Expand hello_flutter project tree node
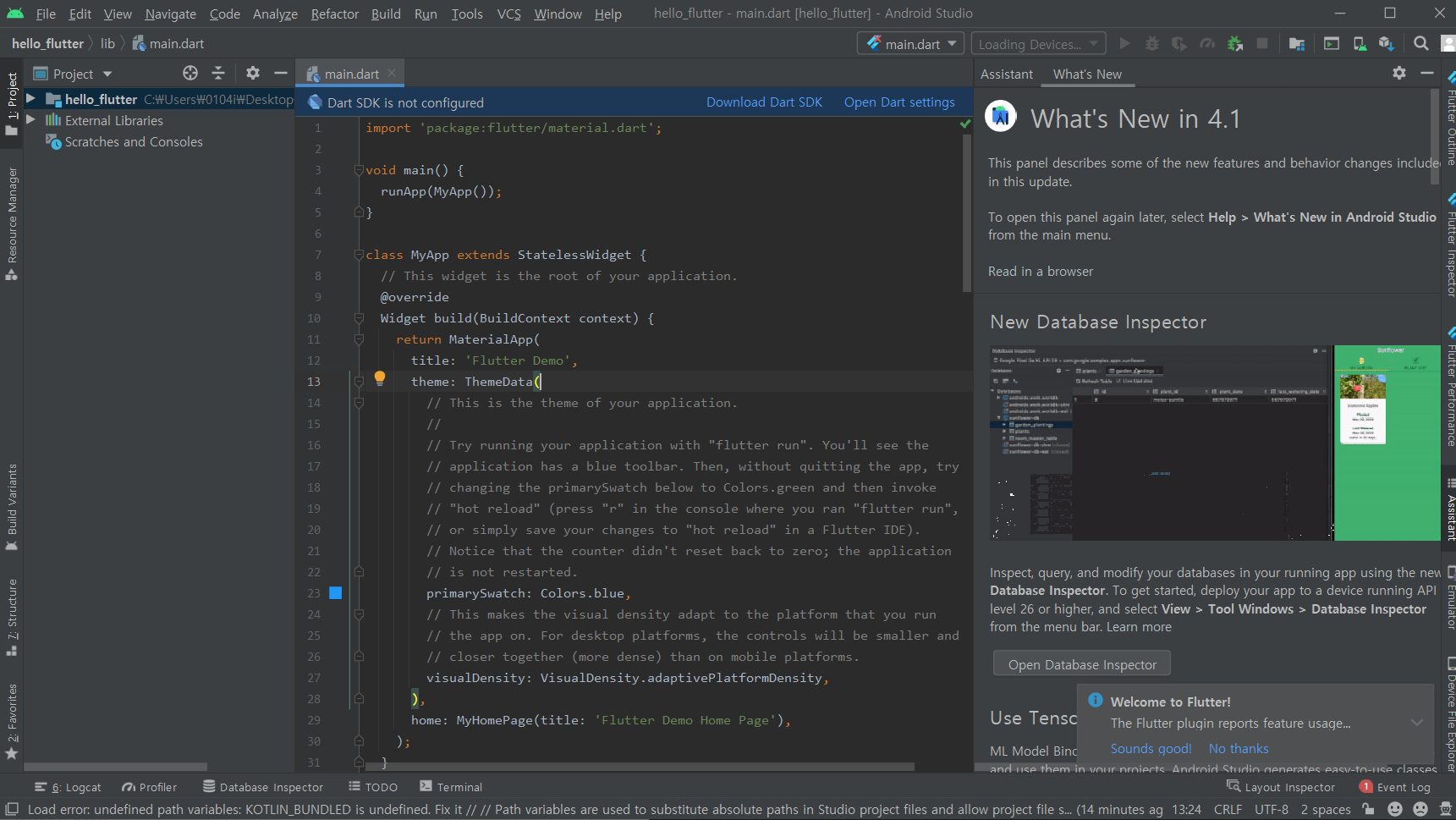This screenshot has width=1456, height=820. tap(30, 99)
